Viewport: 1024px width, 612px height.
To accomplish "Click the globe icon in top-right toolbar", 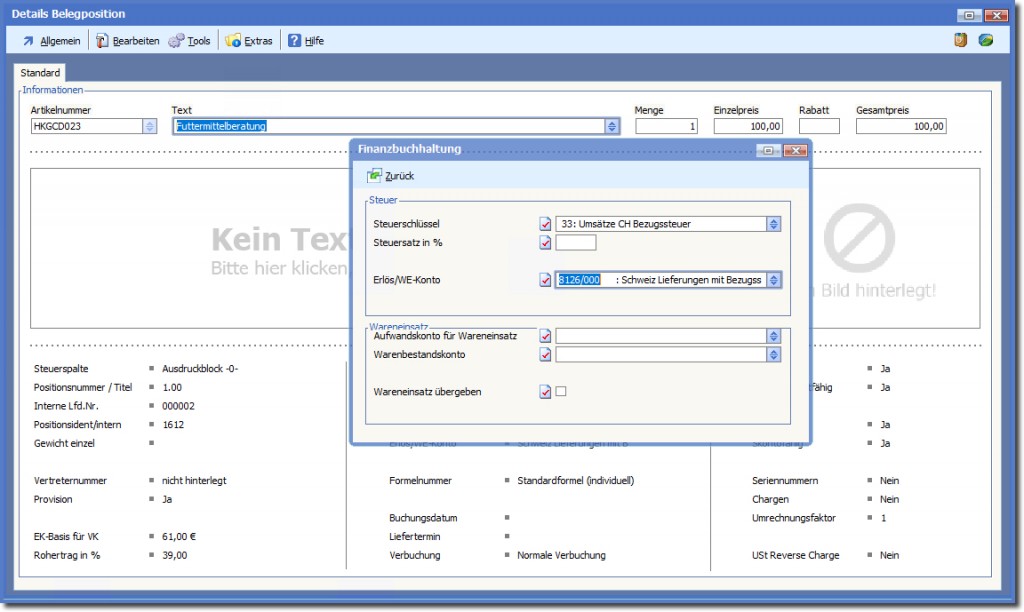I will 986,40.
